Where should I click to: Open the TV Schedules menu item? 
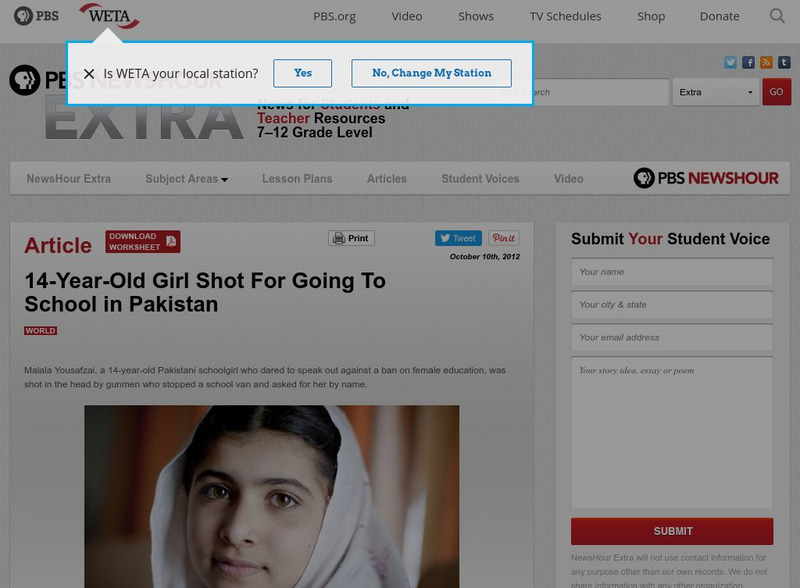tap(565, 16)
